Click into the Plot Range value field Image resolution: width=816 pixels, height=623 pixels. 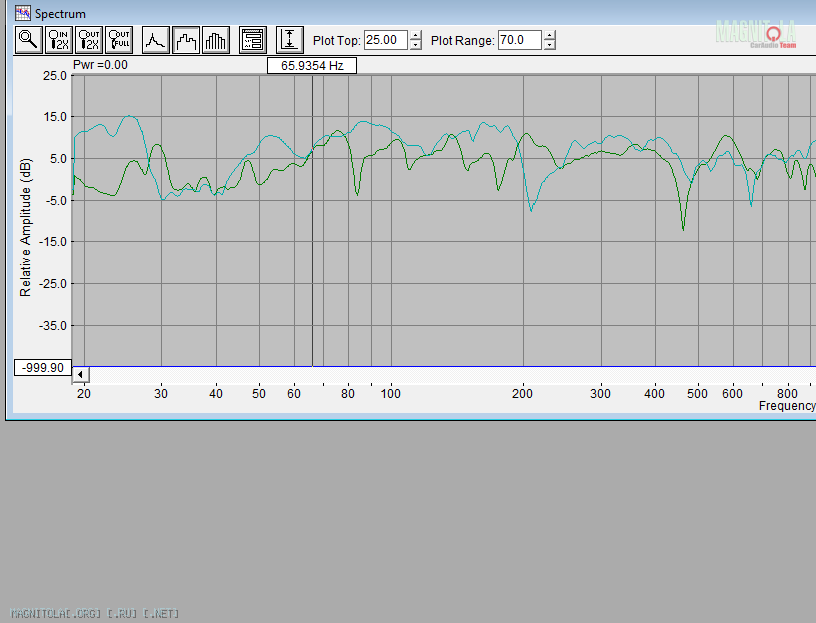520,40
